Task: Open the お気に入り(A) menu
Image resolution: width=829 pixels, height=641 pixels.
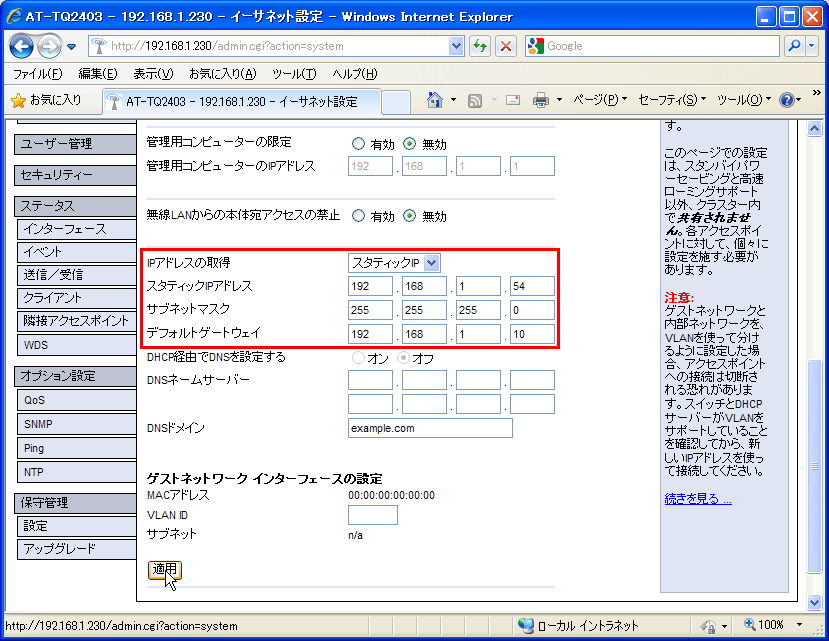Action: coord(223,74)
